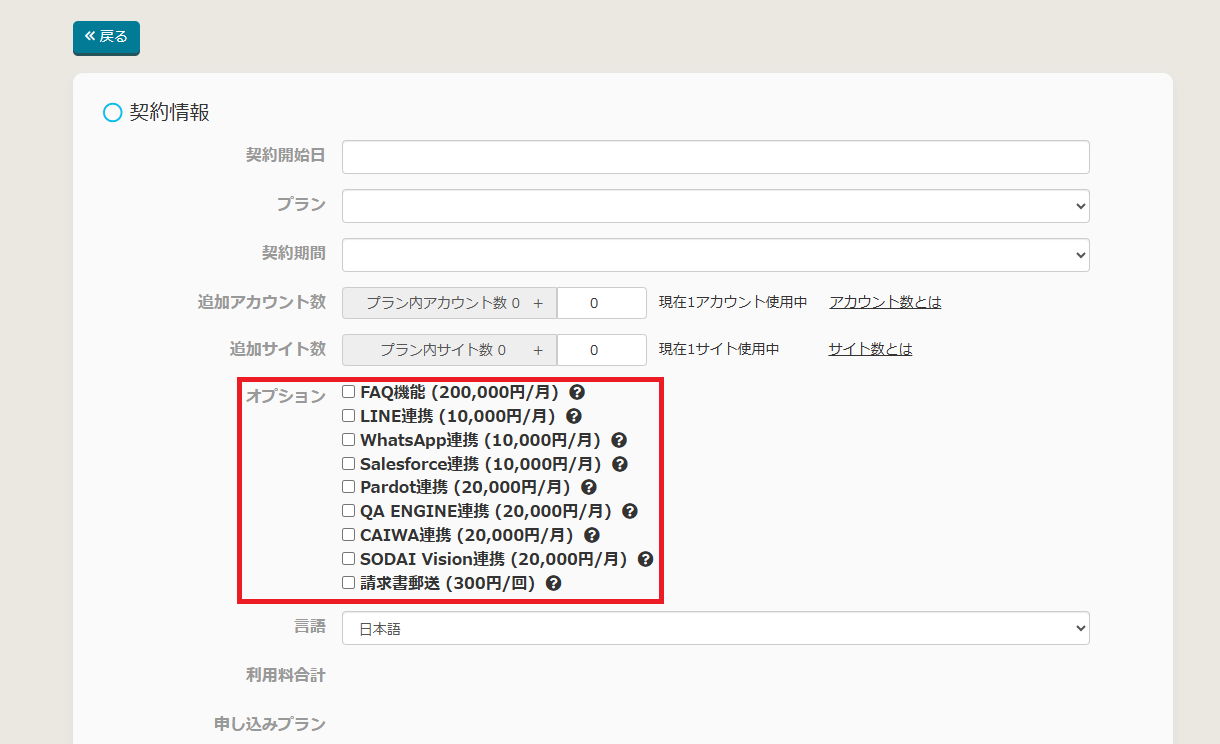Image resolution: width=1220 pixels, height=744 pixels.
Task: Tick the LINE連携 option checkbox
Action: point(349,415)
